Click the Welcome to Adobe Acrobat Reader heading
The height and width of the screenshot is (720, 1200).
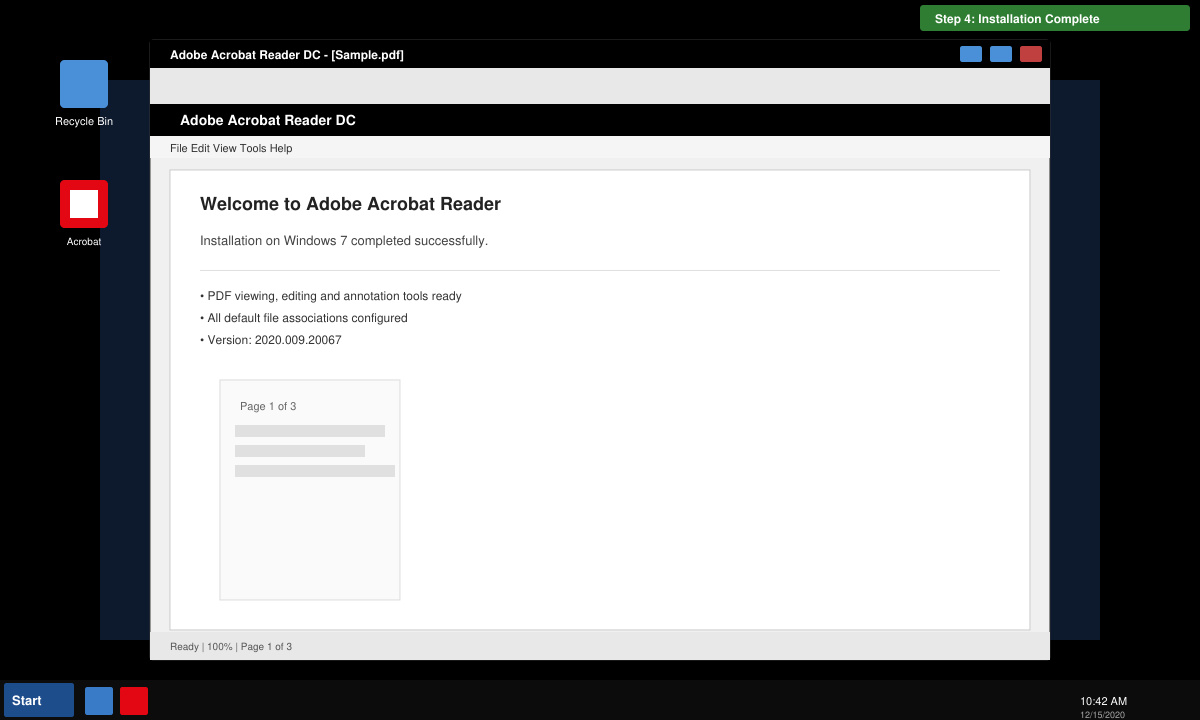350,204
